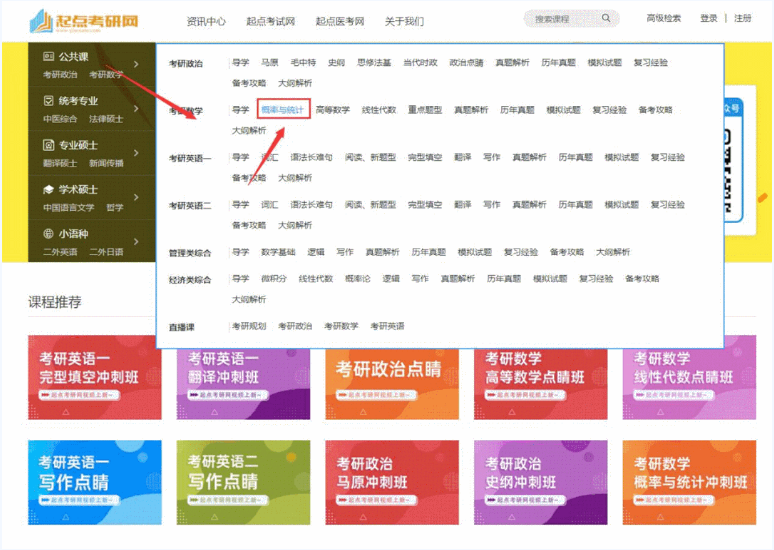Screen dimensions: 774x550
Task: Click 语法长难句 in 考研英语二 row
Action: 311,205
